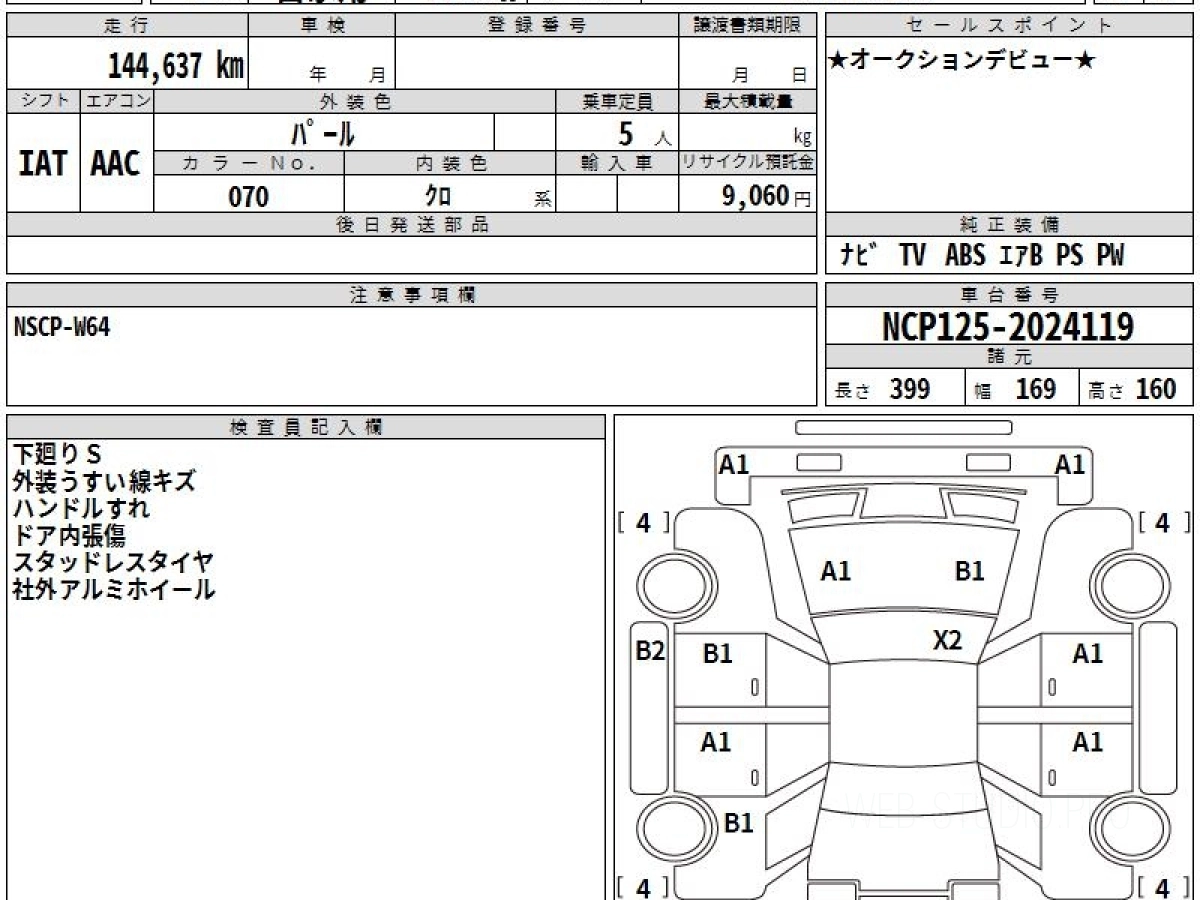Click the 輸入車 header
This screenshot has height=900, width=1200.
tap(617, 163)
